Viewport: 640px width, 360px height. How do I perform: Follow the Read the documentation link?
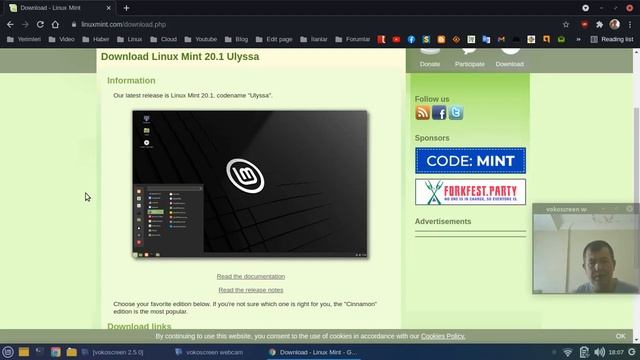tap(251, 276)
